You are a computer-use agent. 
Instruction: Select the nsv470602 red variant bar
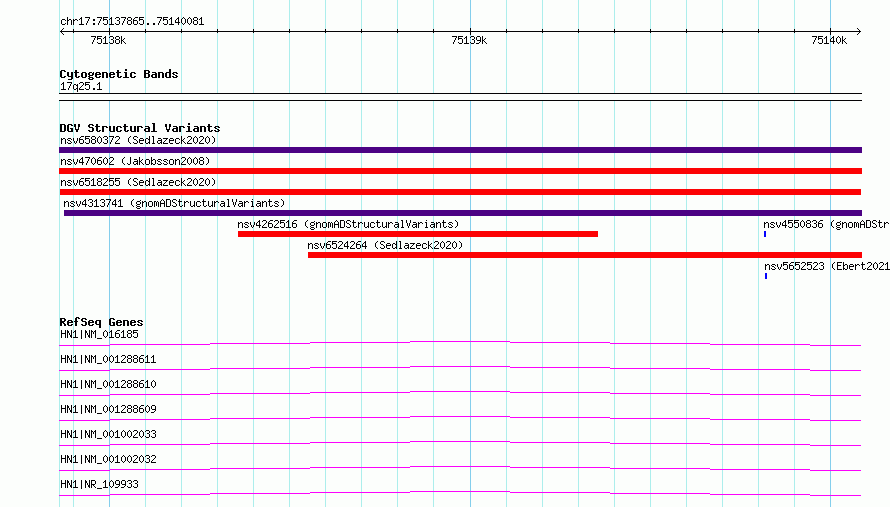coord(460,171)
